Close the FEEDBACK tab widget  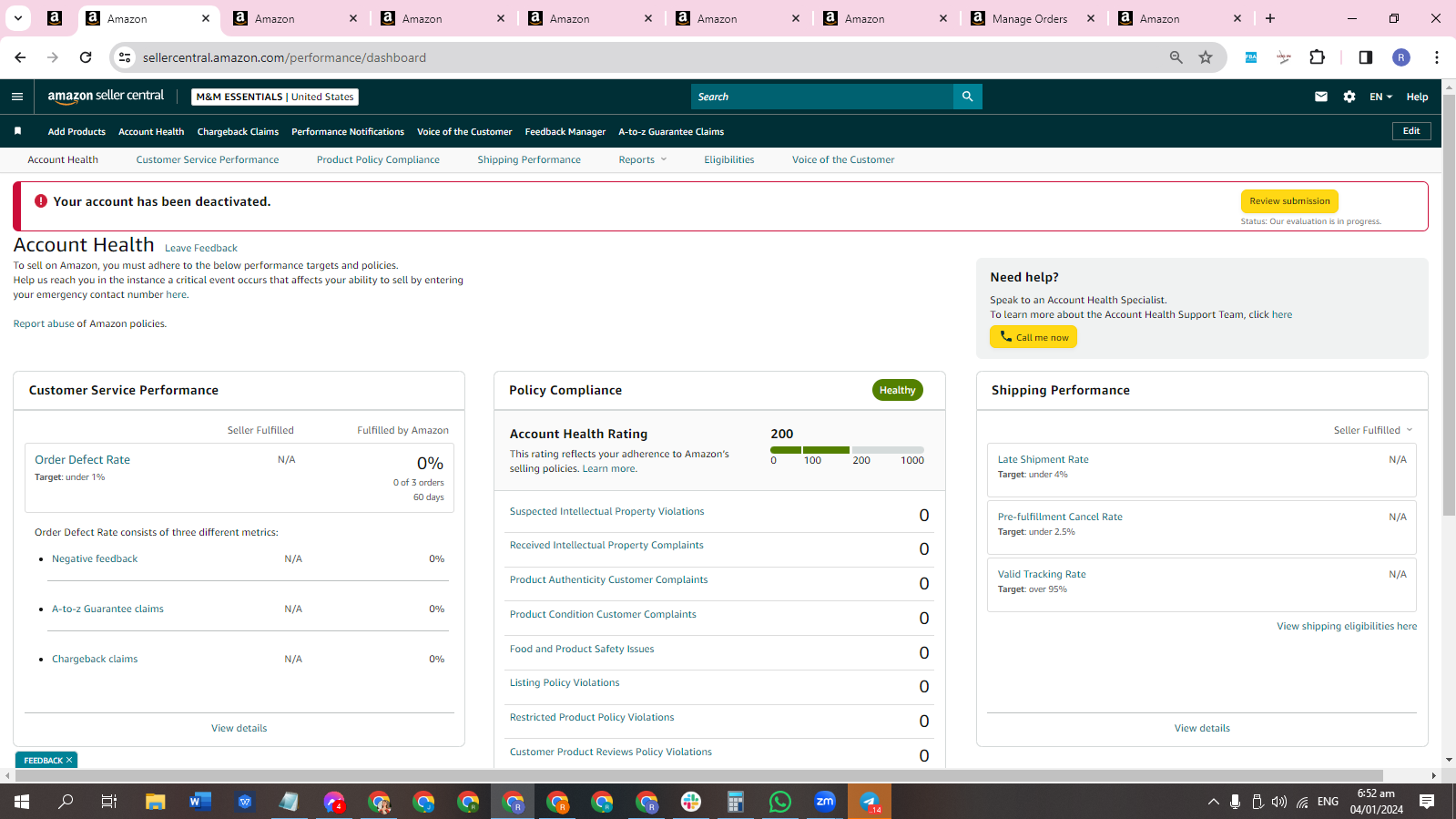[x=69, y=760]
